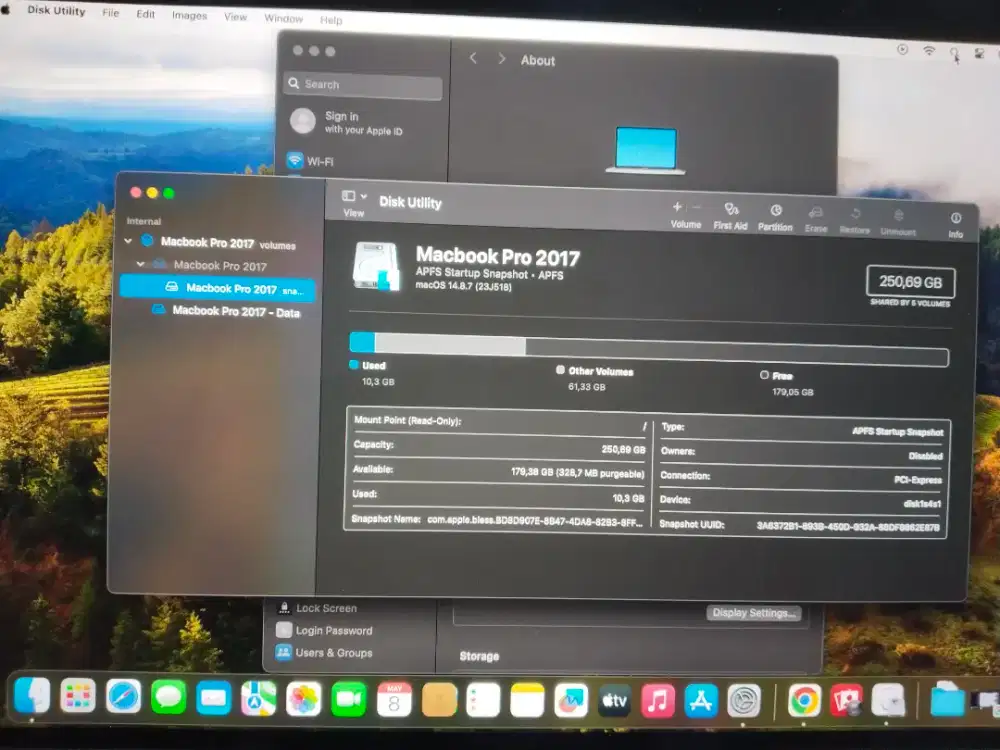
Task: Launch Safari from the Dock
Action: pos(123,696)
